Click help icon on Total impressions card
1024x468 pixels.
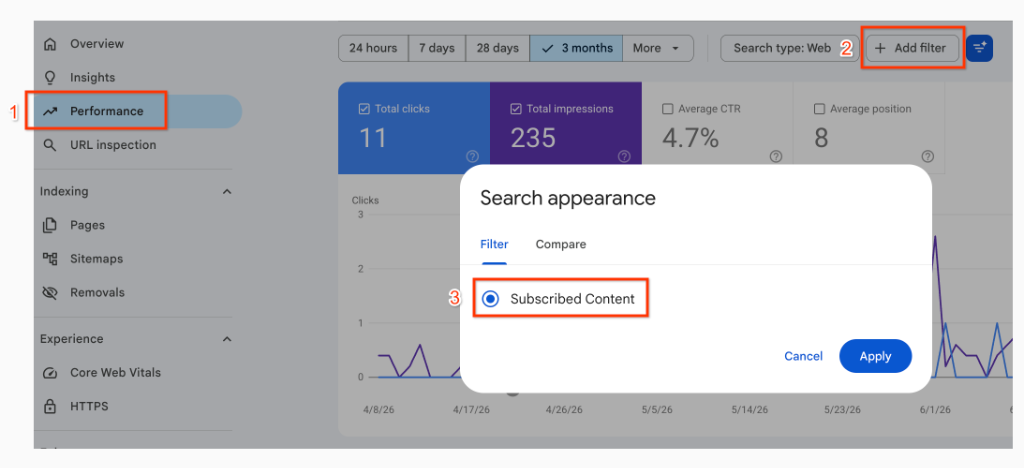pos(624,157)
